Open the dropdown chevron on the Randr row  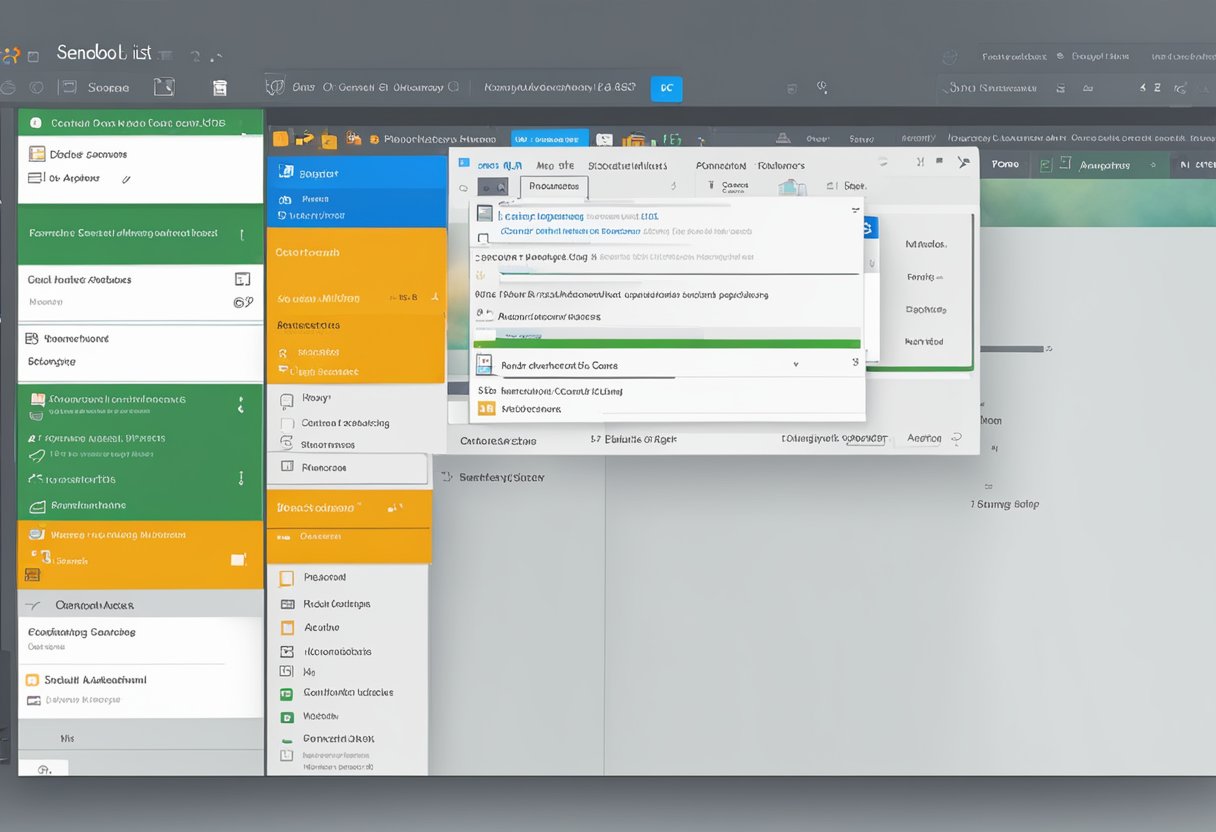pos(795,366)
